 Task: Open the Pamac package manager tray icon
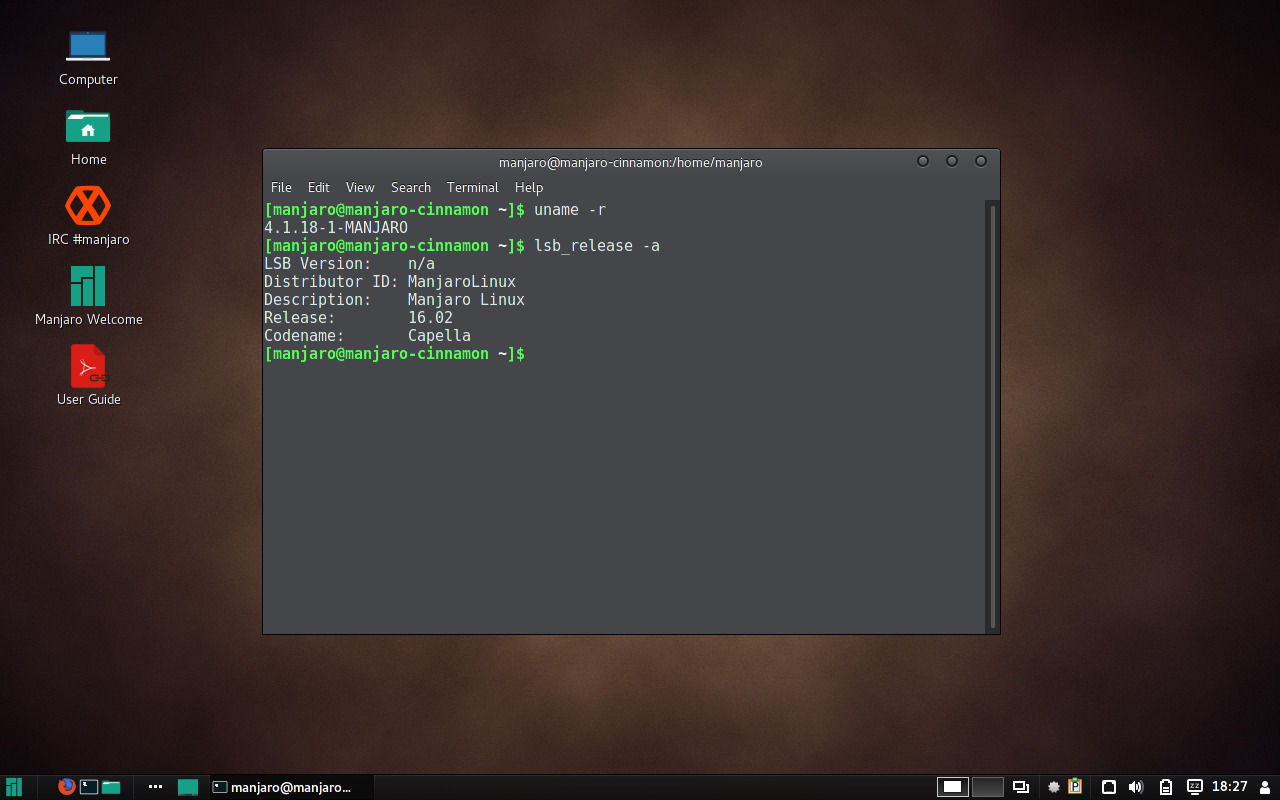click(x=1075, y=787)
